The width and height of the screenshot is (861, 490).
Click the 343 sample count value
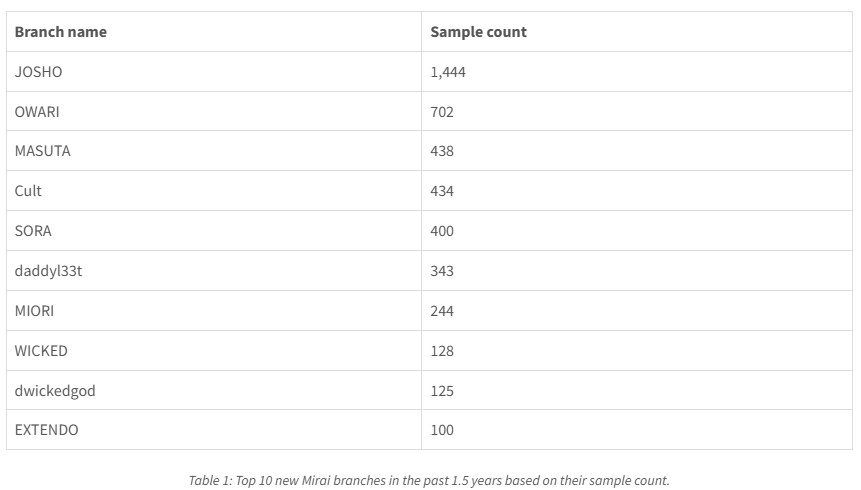pyautogui.click(x=442, y=271)
